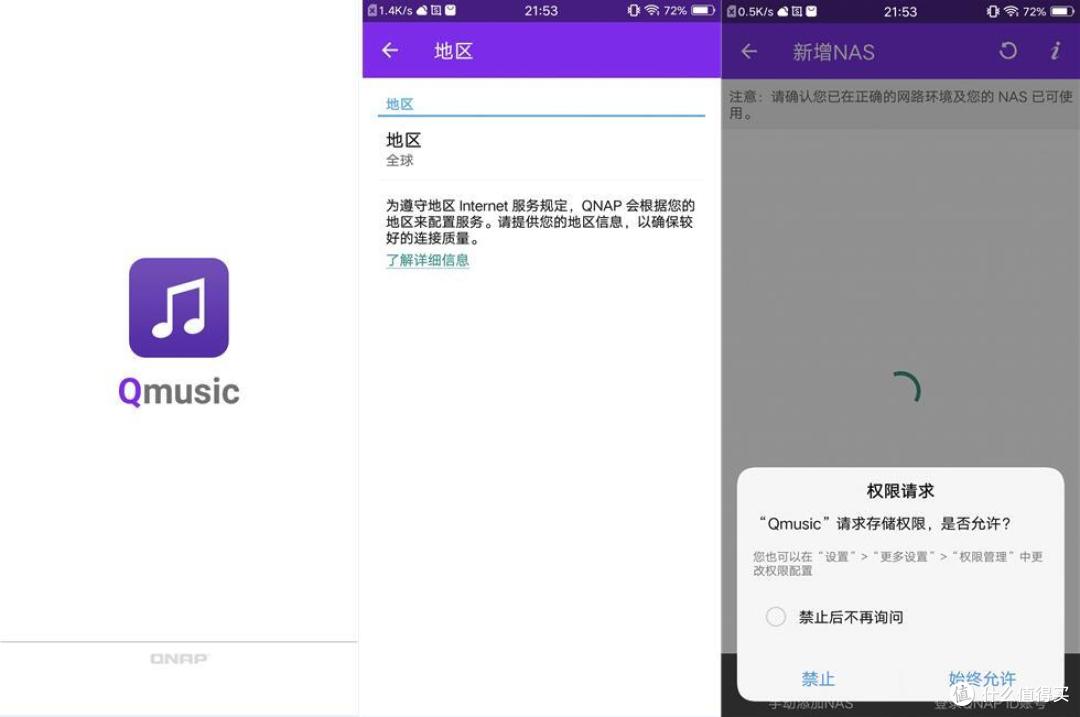1080x717 pixels.
Task: Tap the 1.4K/s network speed indicator
Action: [395, 10]
